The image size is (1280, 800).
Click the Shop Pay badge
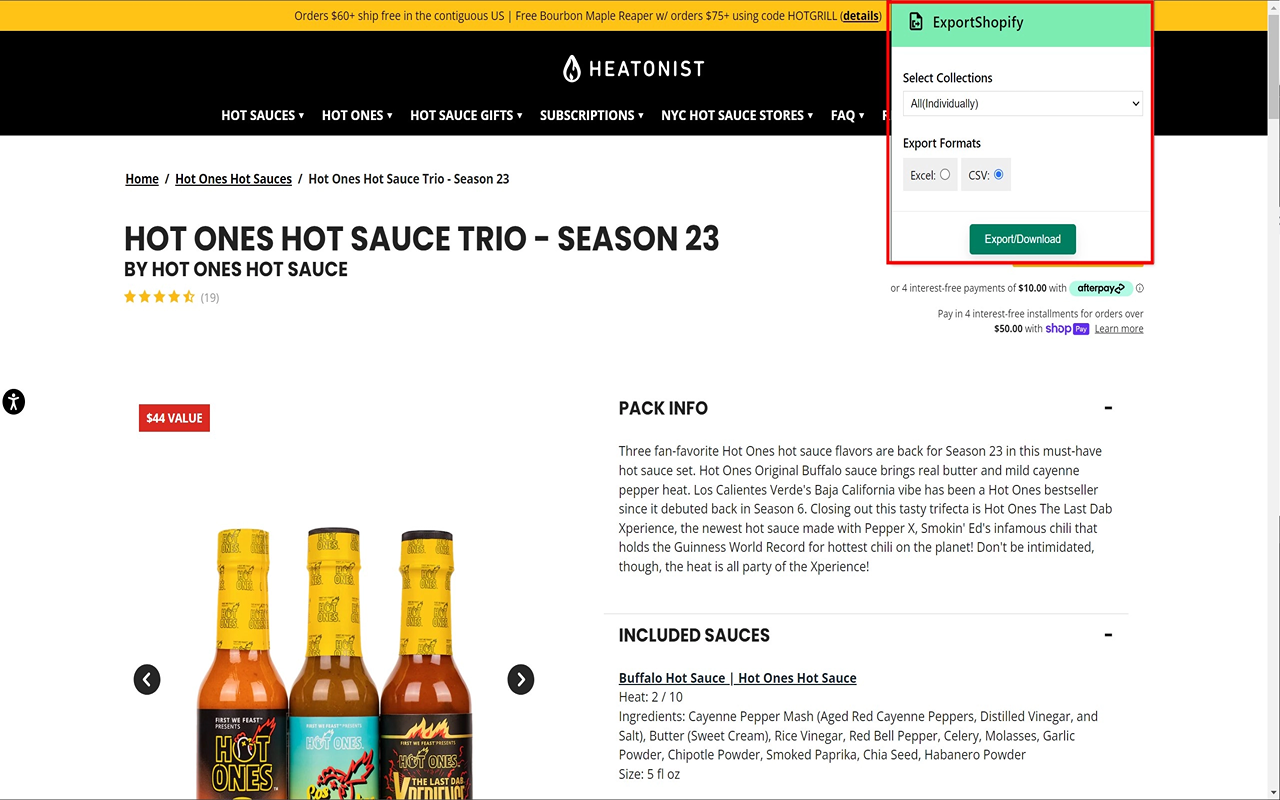[1067, 328]
